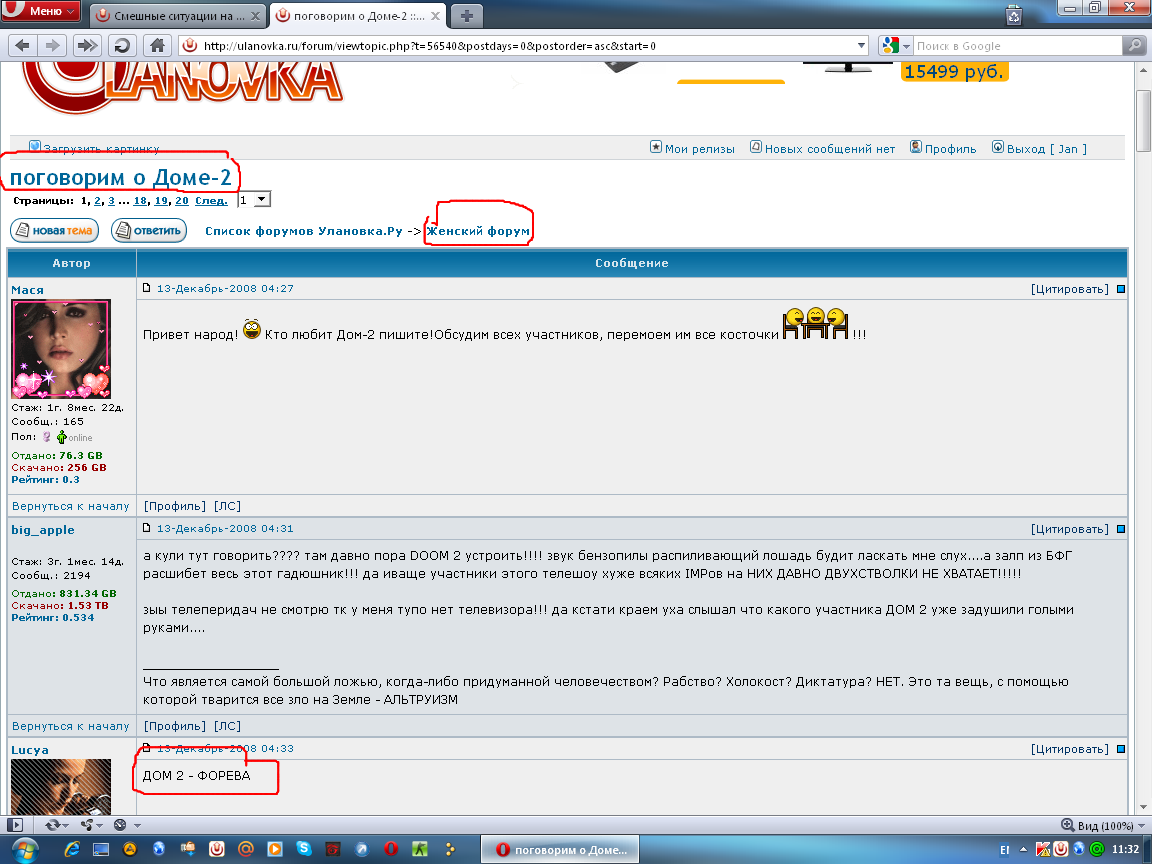The image size is (1152, 864).
Task: Go to the browser home page
Action: pos(157,46)
